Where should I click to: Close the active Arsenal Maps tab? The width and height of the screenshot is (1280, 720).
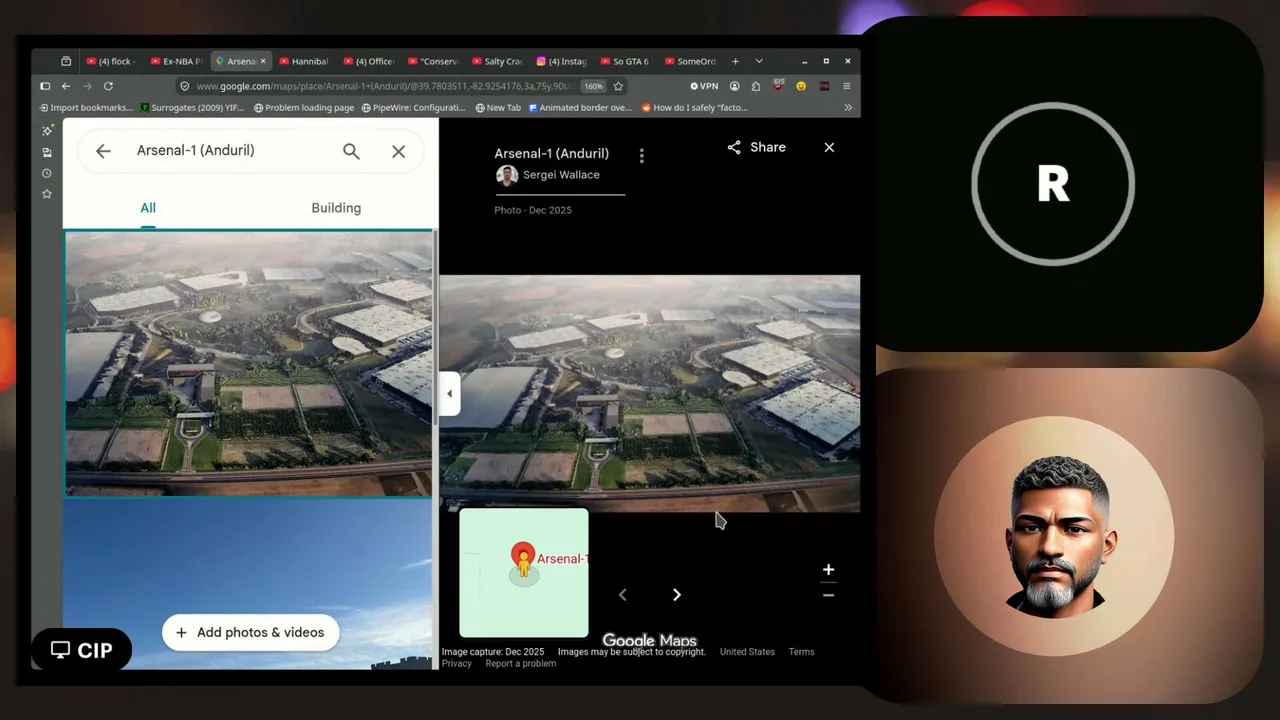[x=263, y=61]
